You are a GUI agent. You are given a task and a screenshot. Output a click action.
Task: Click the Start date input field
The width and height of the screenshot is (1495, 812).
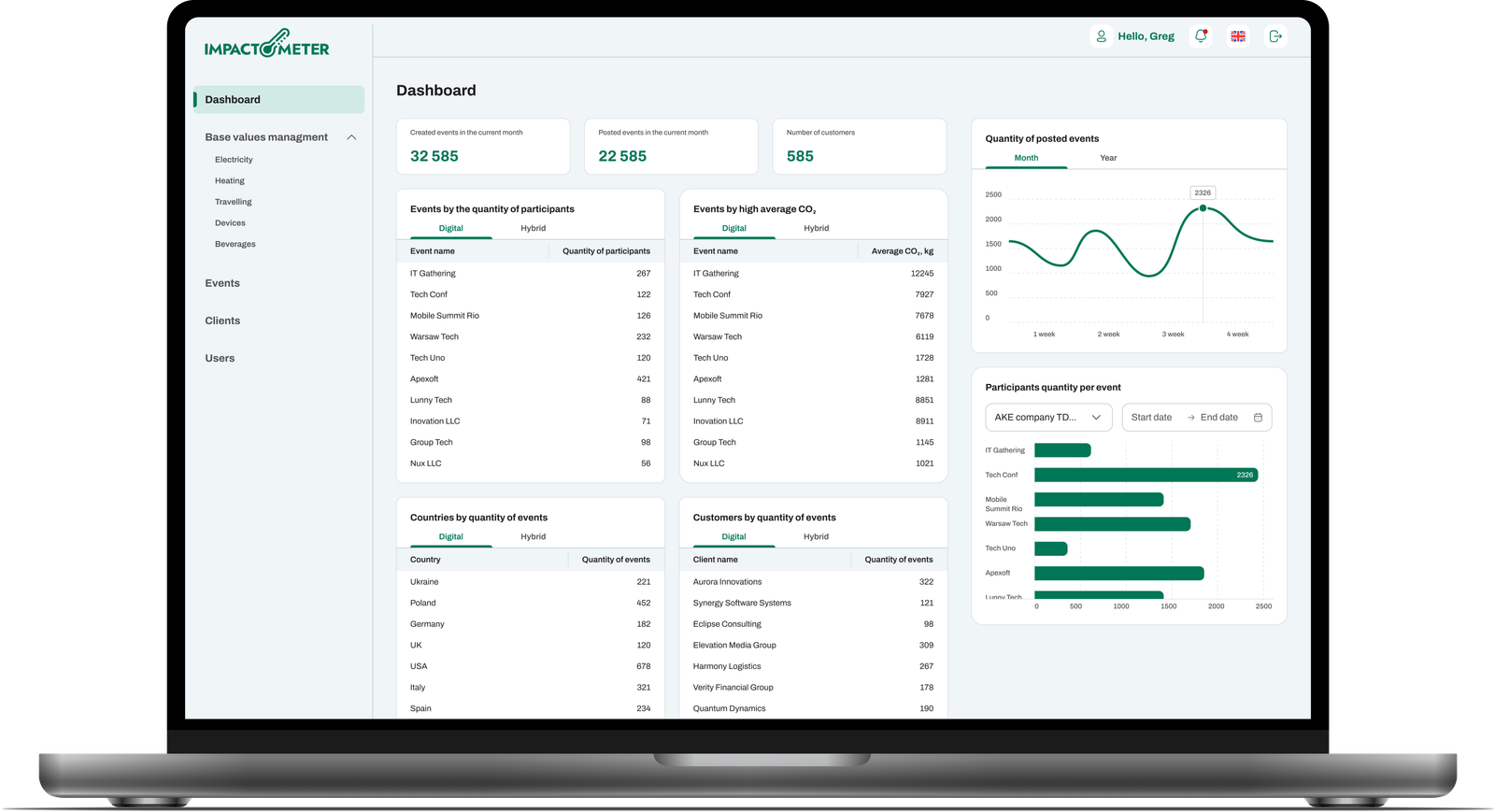(1151, 418)
